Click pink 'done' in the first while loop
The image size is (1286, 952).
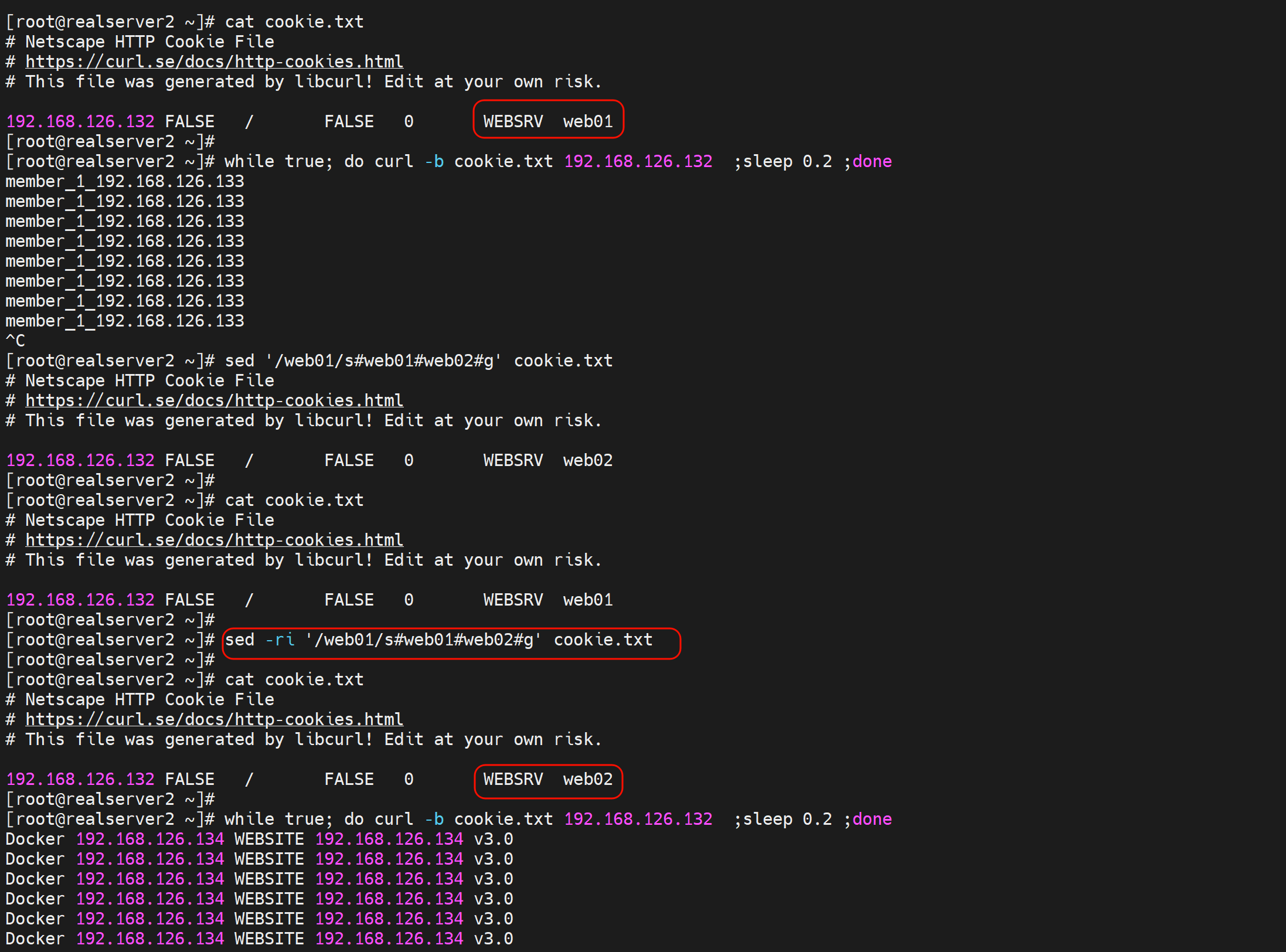(x=872, y=161)
